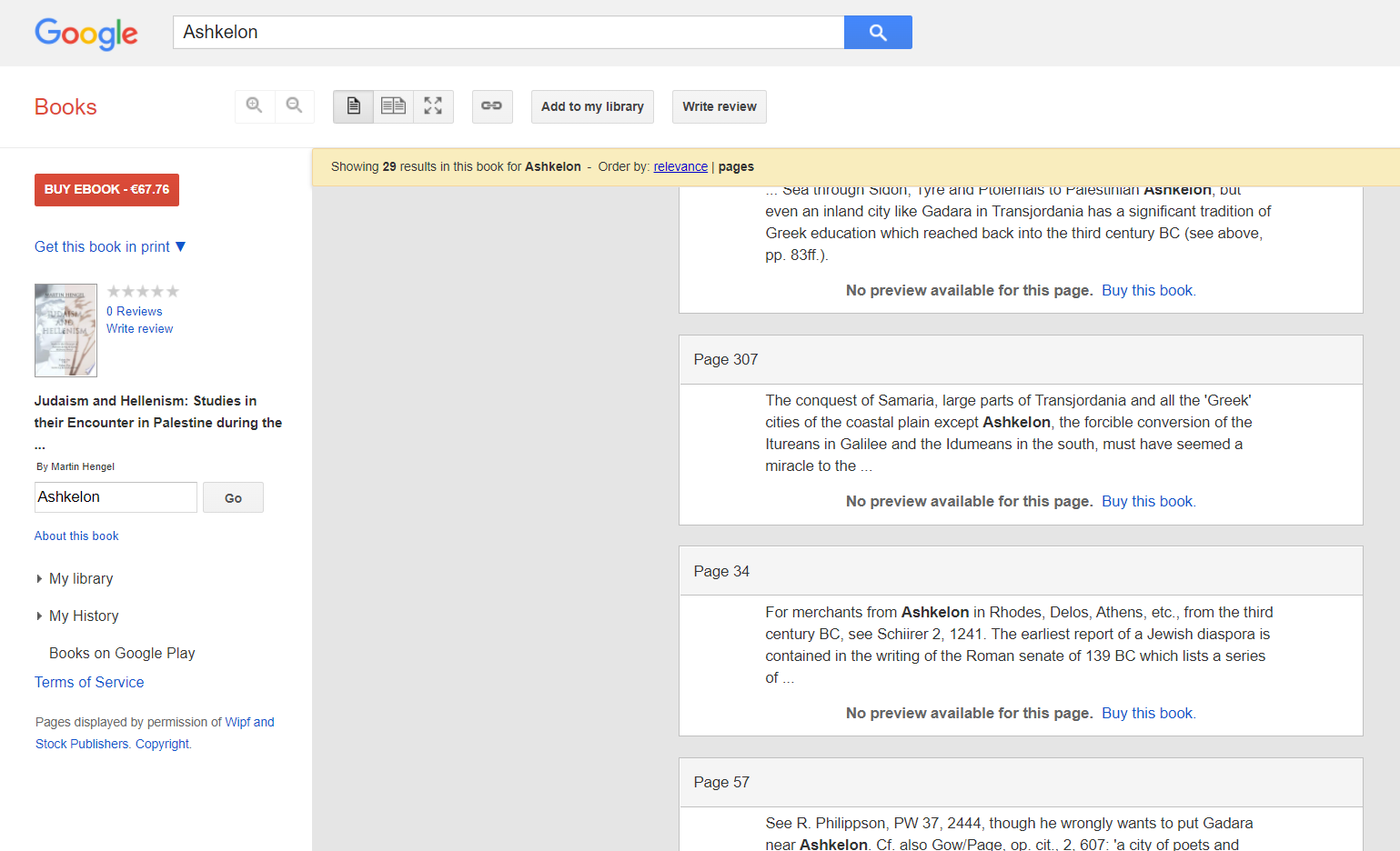Click the blue search magnifier button
The width and height of the screenshot is (1400, 851).
click(x=878, y=32)
